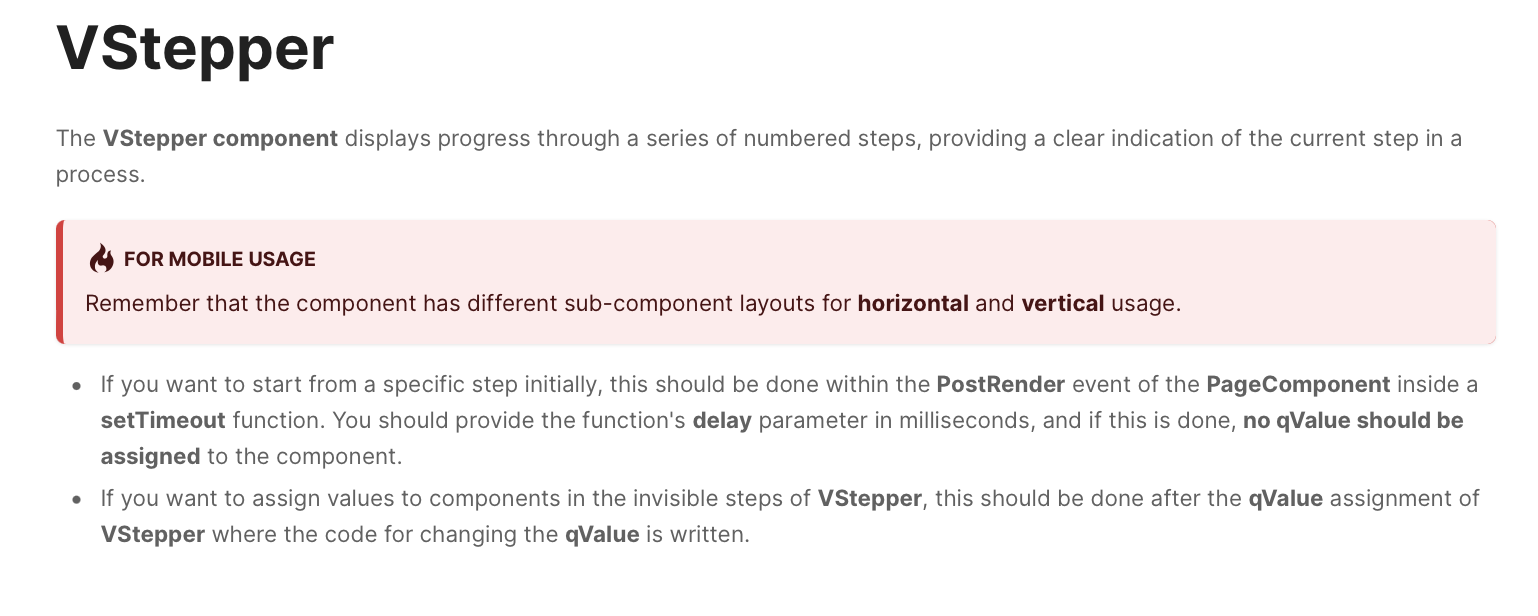Click the second bullet point marker
Viewport: 1538px width, 616px height.
point(77,499)
